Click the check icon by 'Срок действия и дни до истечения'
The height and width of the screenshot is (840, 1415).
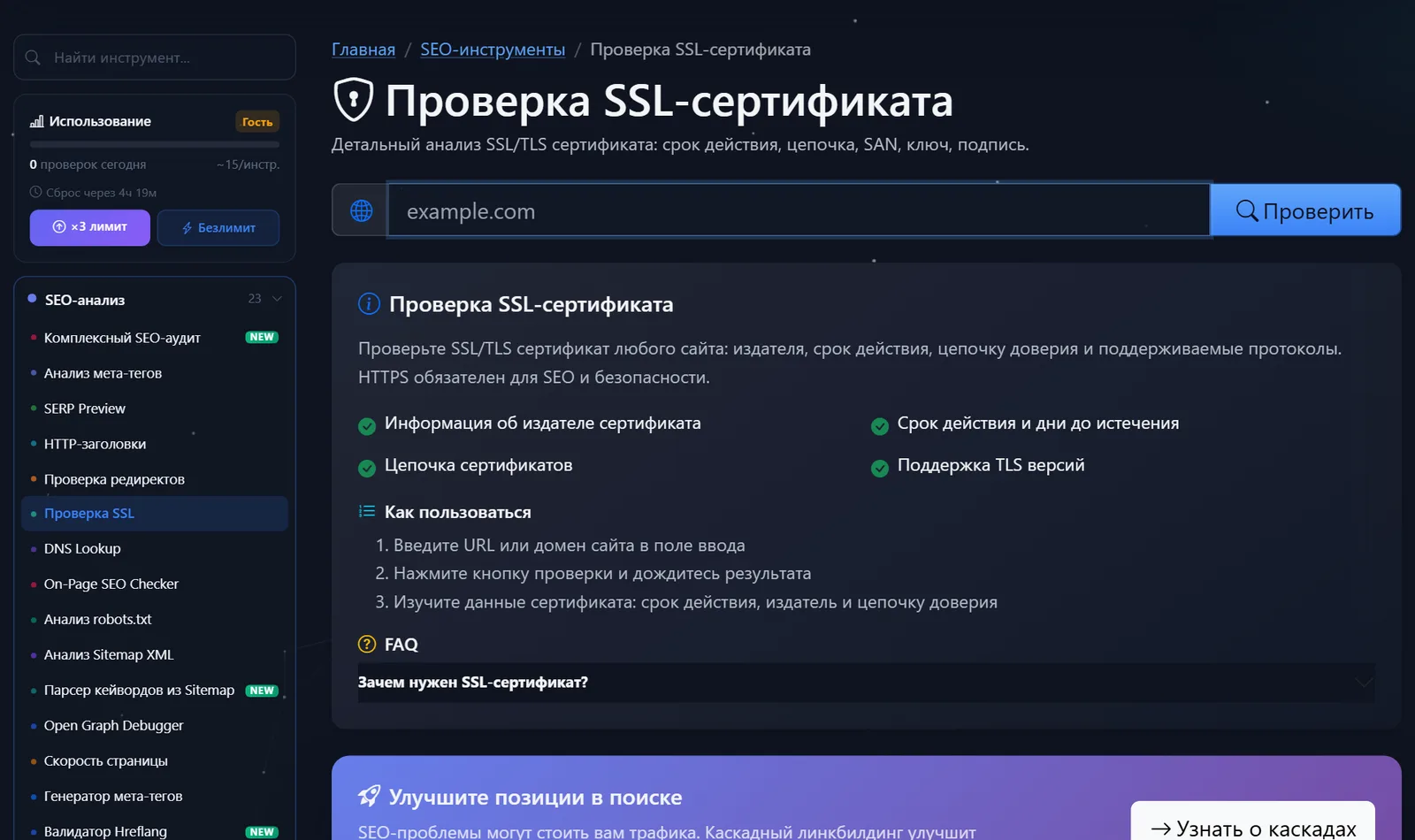[880, 426]
